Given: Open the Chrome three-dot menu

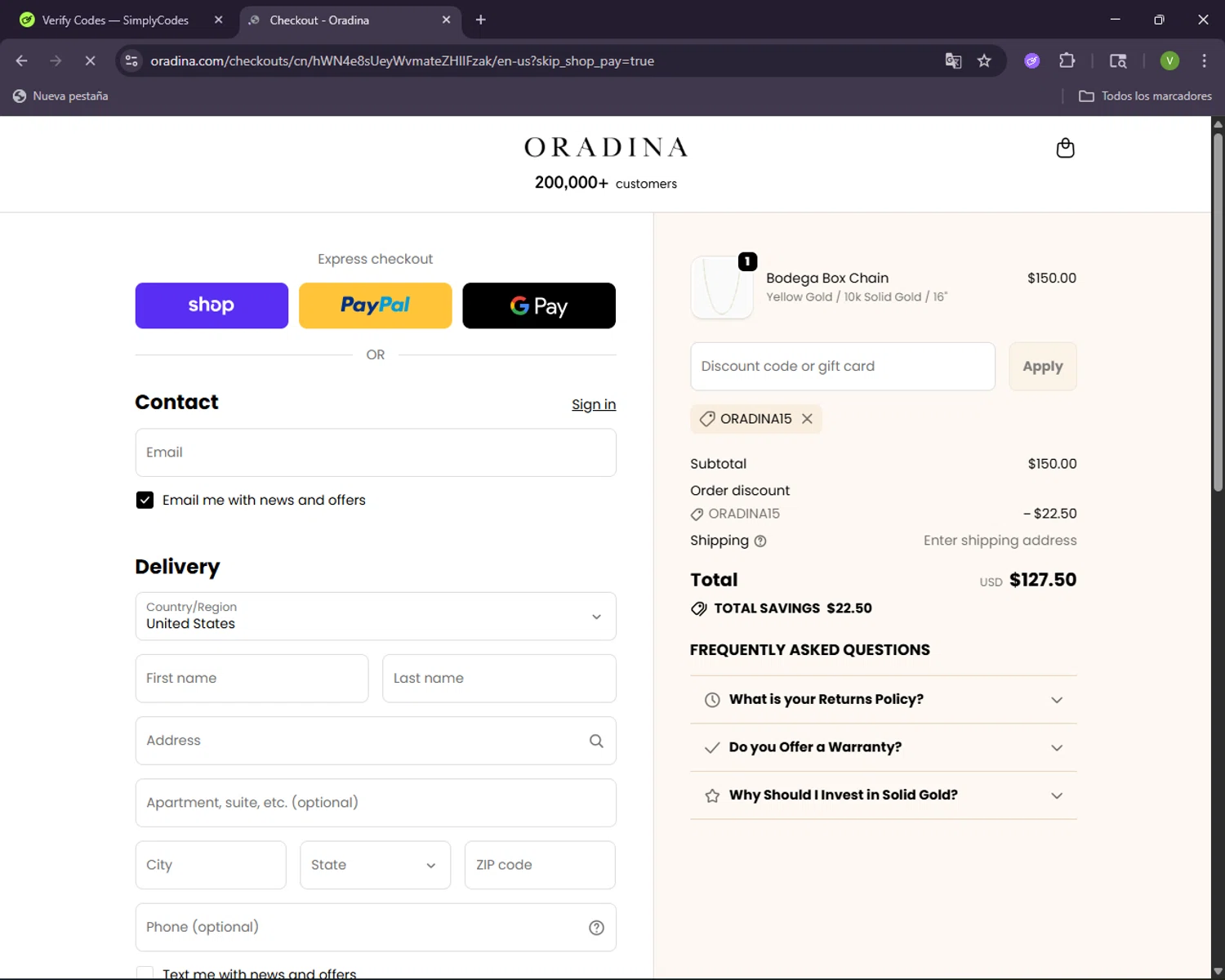Looking at the screenshot, I should 1204,61.
